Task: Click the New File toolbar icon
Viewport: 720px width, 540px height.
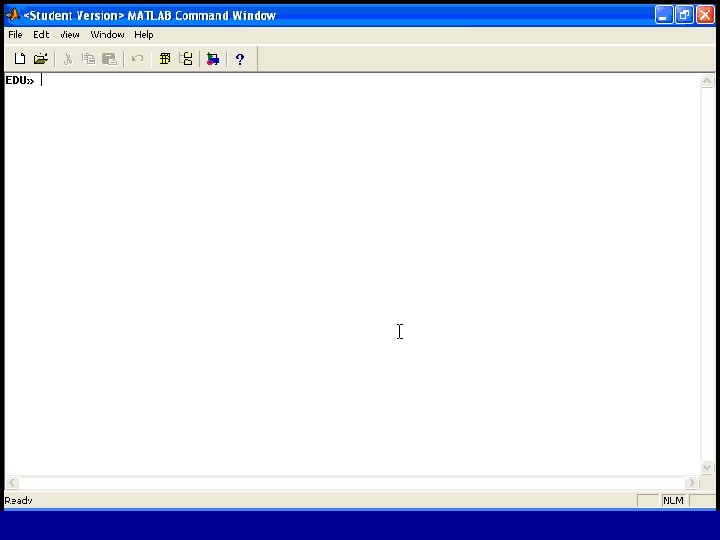Action: (x=20, y=58)
